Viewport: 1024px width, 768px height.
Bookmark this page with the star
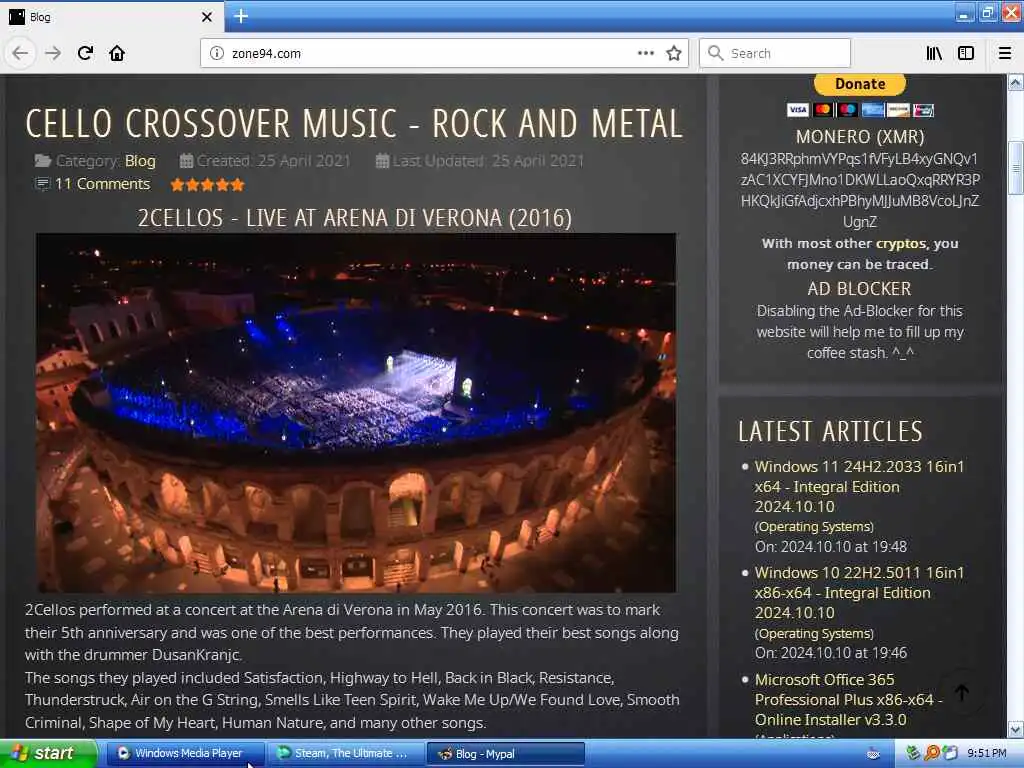674,53
